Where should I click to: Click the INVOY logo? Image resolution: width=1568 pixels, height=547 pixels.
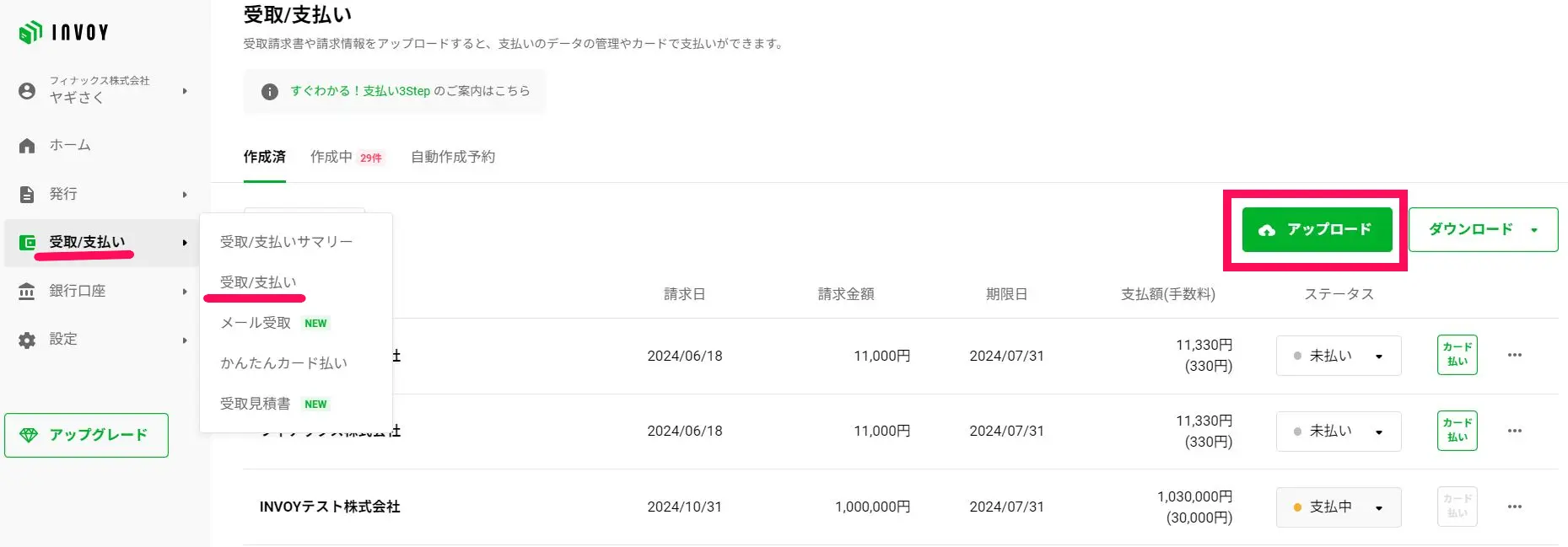(64, 32)
